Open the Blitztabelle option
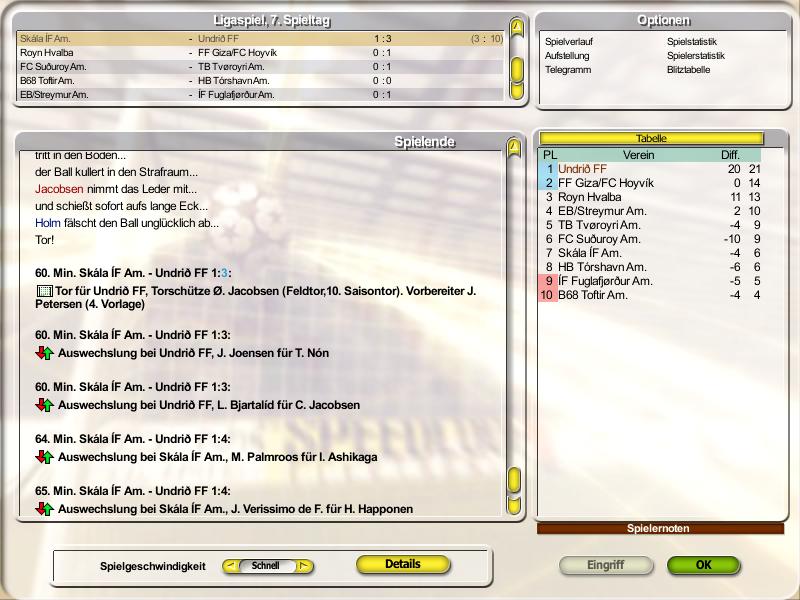The image size is (800, 600). pos(688,70)
